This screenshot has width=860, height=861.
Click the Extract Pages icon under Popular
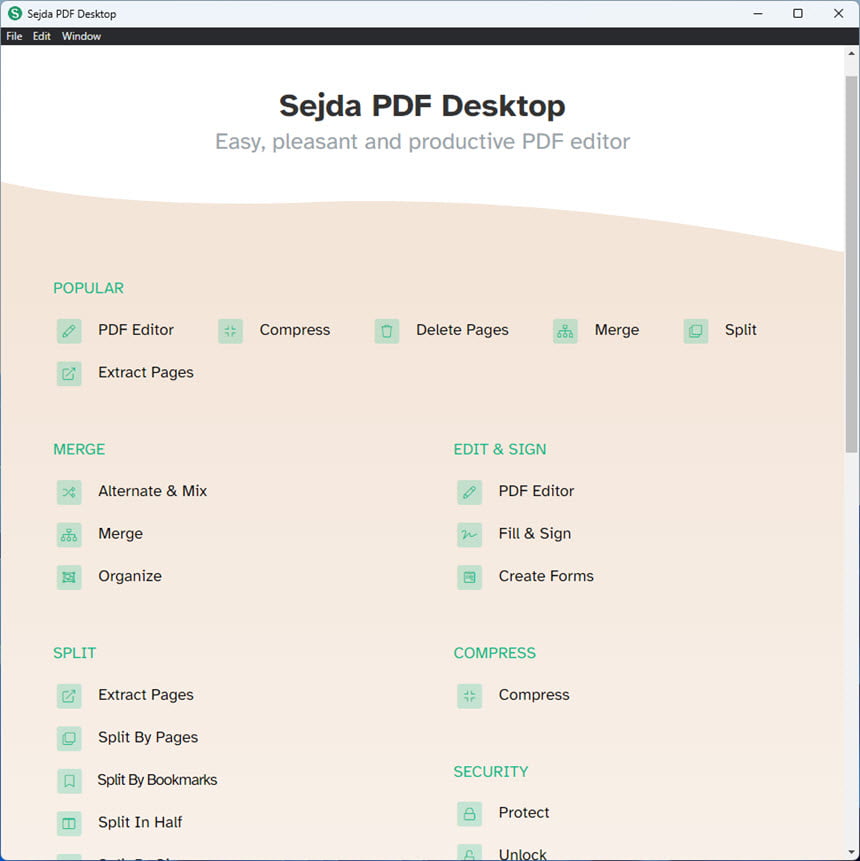(69, 374)
